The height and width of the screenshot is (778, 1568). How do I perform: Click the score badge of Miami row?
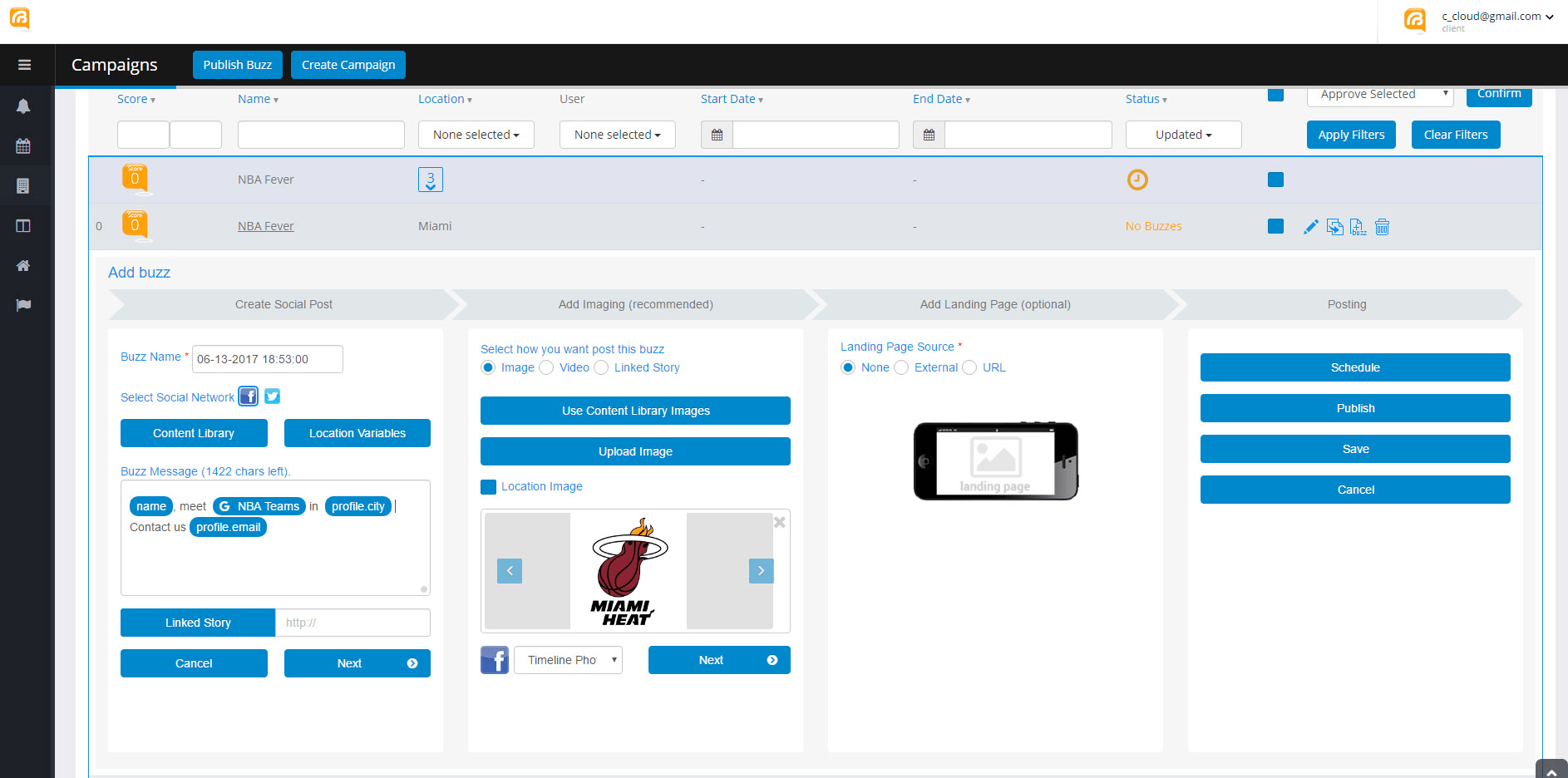click(135, 225)
